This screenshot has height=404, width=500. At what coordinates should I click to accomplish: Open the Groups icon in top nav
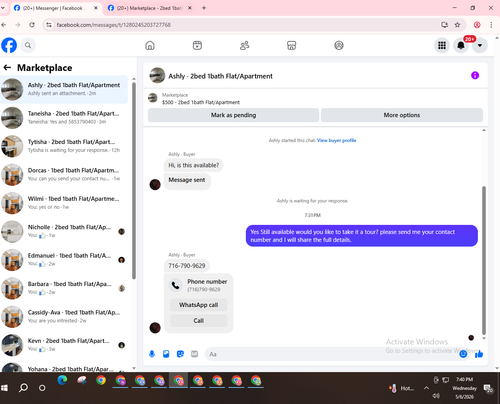(x=339, y=45)
